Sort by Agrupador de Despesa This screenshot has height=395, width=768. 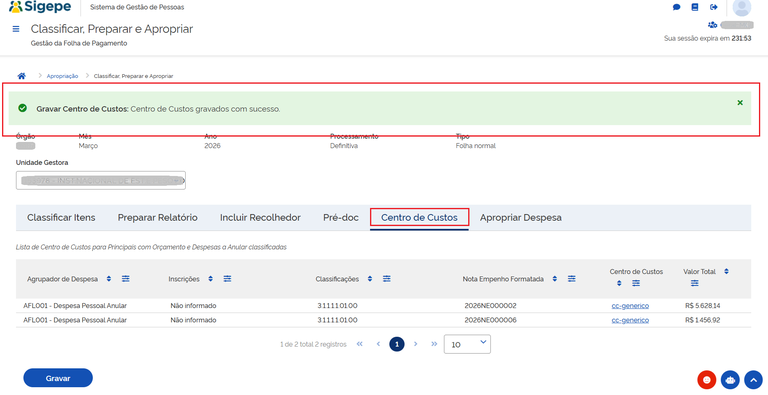pyautogui.click(x=109, y=279)
